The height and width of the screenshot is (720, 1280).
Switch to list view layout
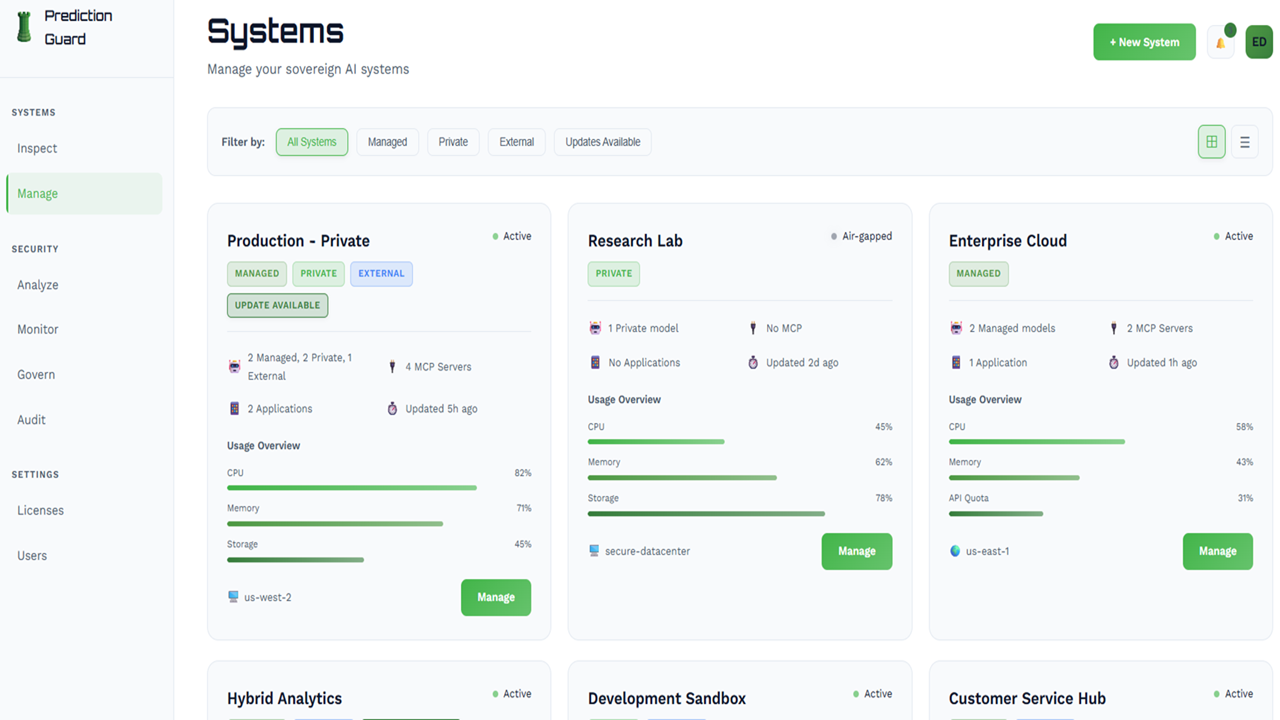point(1245,142)
